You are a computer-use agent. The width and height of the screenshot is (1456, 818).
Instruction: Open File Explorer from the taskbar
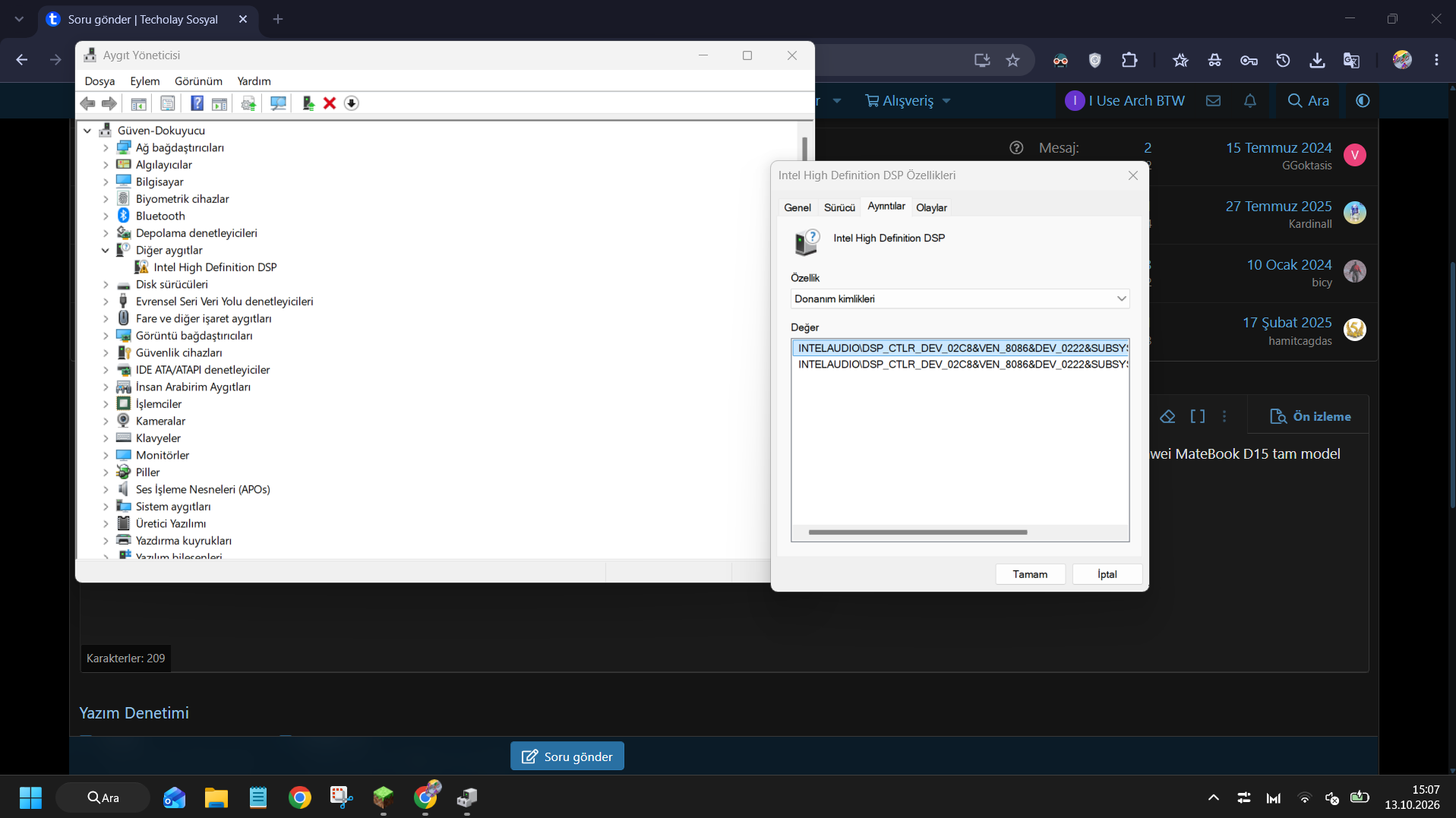click(216, 797)
